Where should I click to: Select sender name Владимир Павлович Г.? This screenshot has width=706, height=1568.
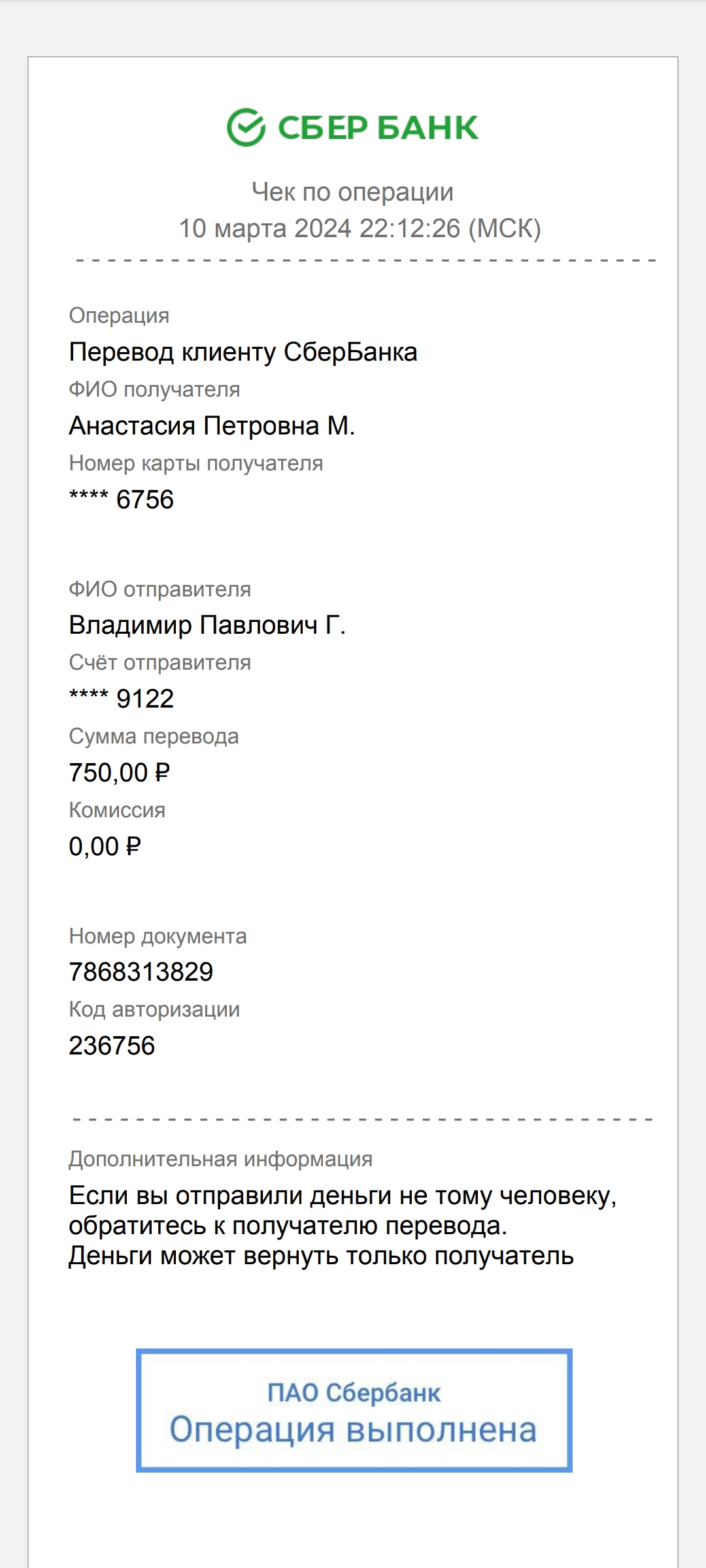pos(207,625)
